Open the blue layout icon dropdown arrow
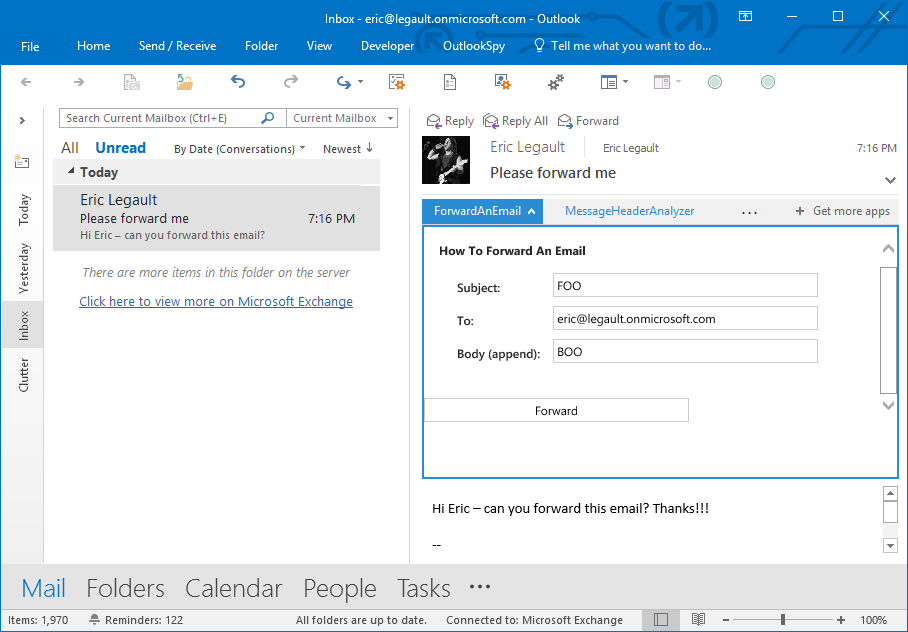This screenshot has height=632, width=908. [x=625, y=82]
